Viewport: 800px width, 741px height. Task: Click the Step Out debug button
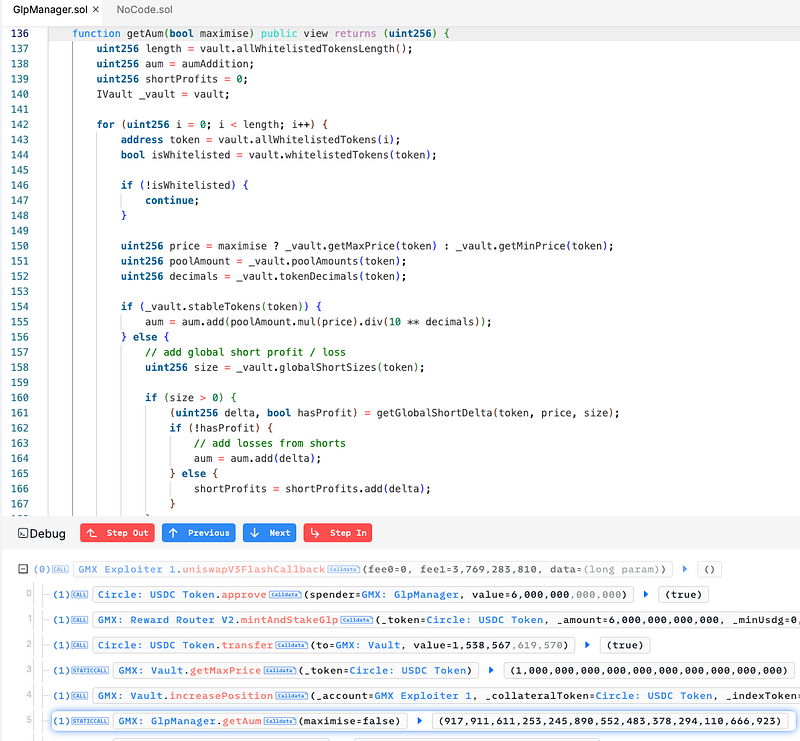115,533
